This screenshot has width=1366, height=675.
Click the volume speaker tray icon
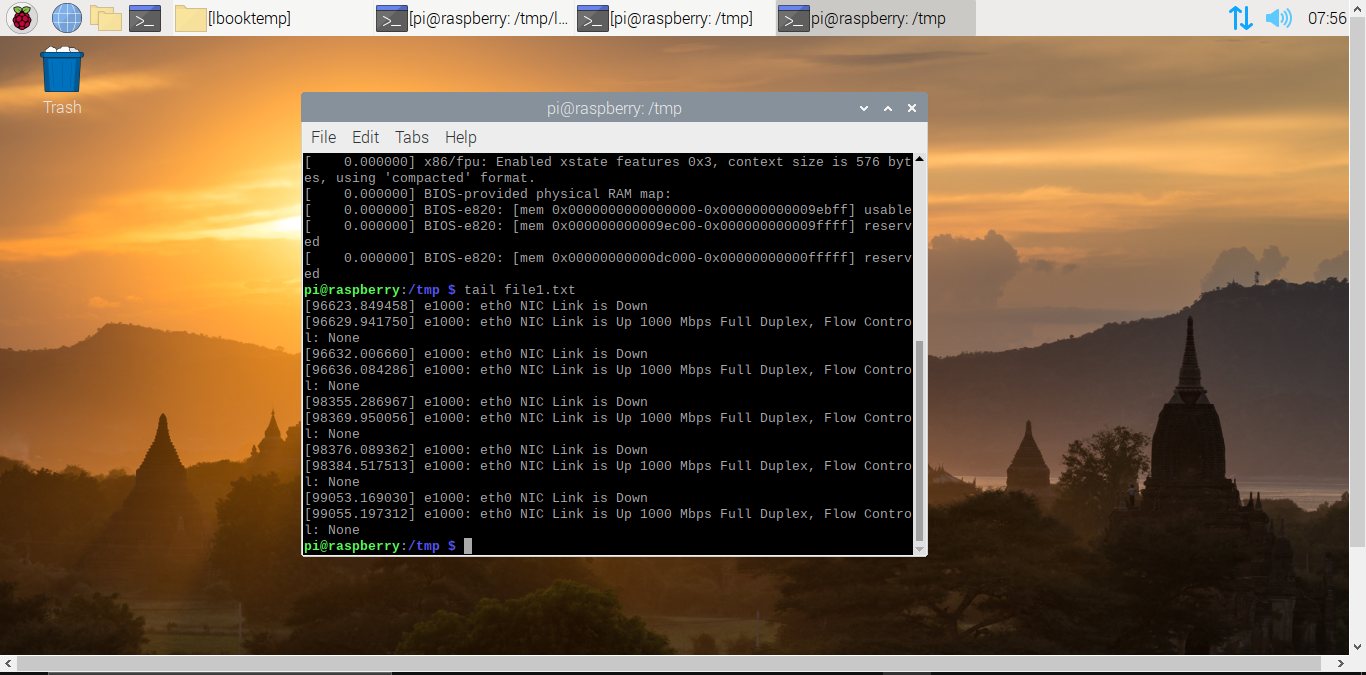click(x=1278, y=18)
